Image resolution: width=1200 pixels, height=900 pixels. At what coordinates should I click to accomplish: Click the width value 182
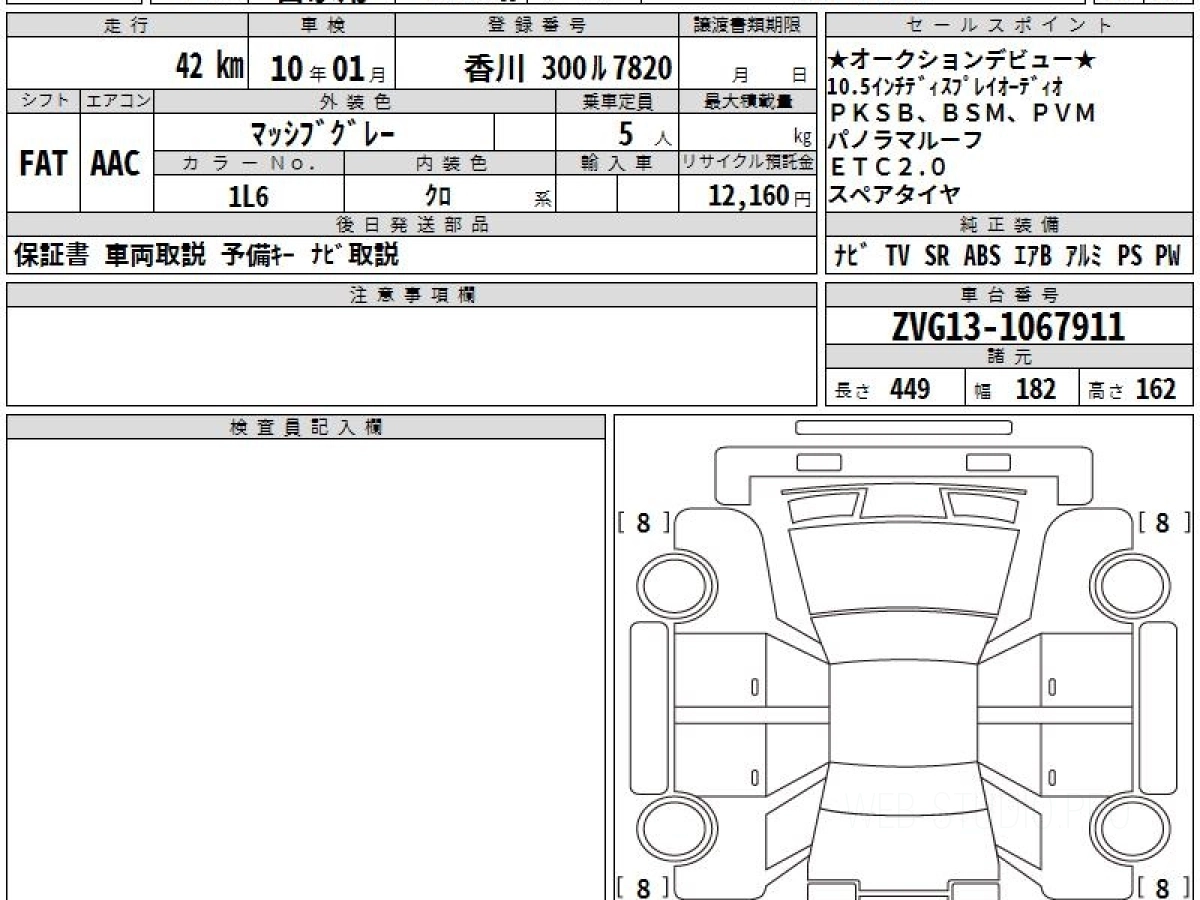1035,389
